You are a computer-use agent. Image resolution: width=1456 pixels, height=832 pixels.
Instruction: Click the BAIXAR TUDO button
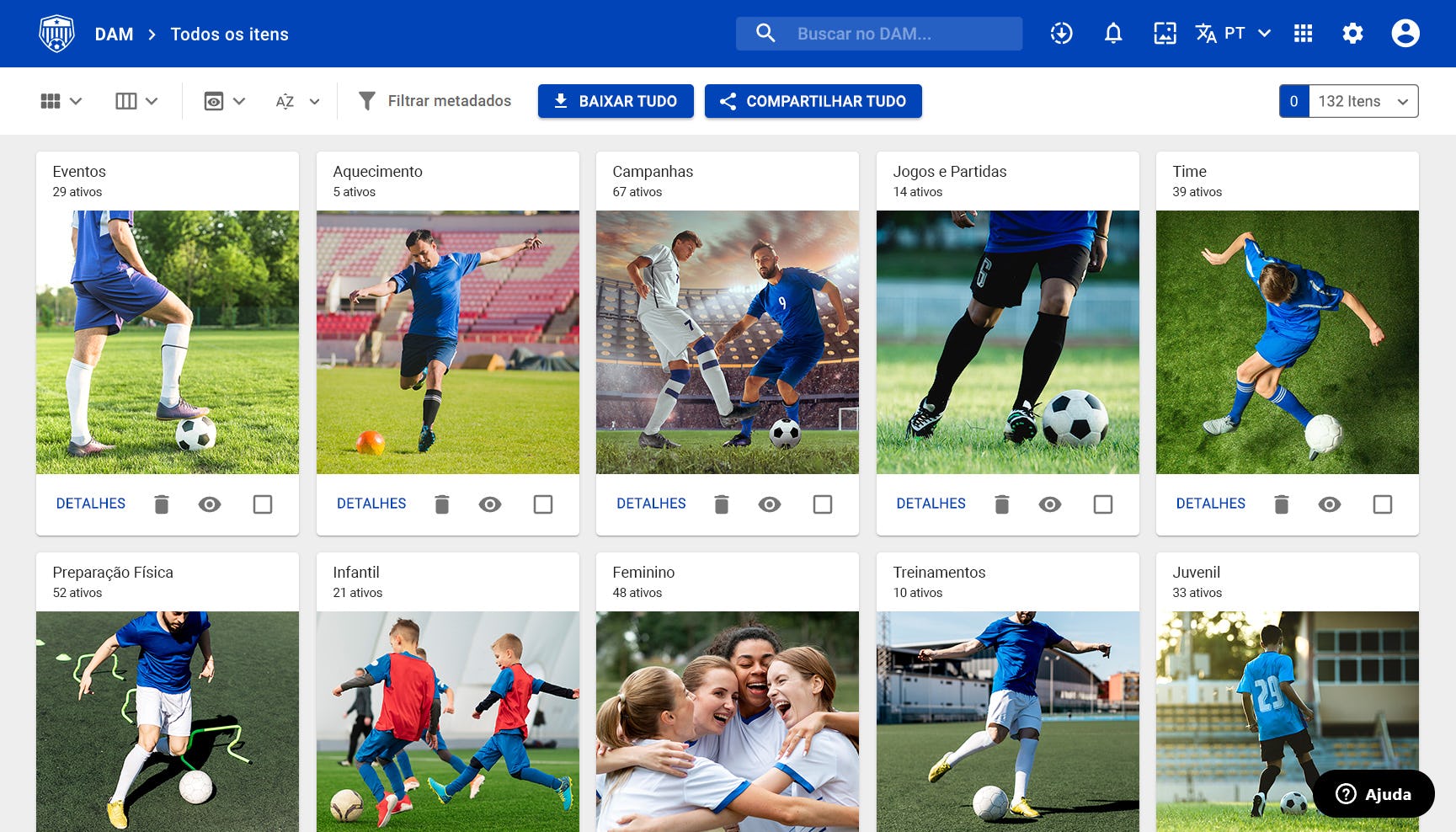coord(616,101)
